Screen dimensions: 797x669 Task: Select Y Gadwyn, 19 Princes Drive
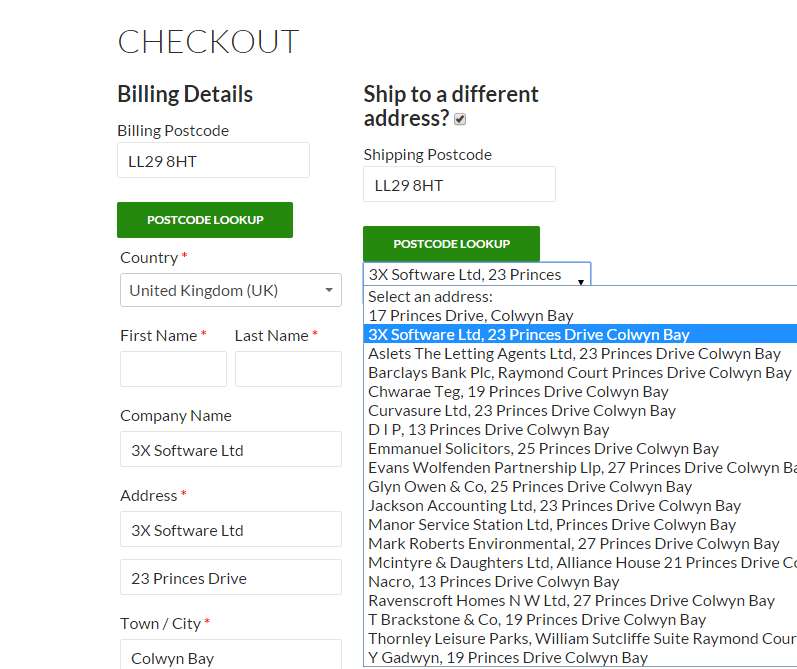tap(580, 657)
